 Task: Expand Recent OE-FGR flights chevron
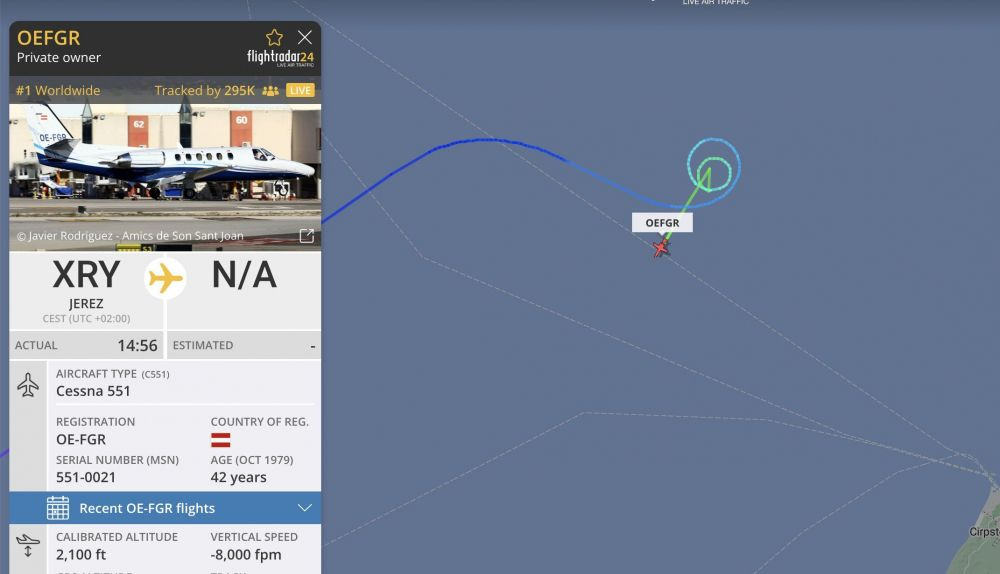[305, 508]
